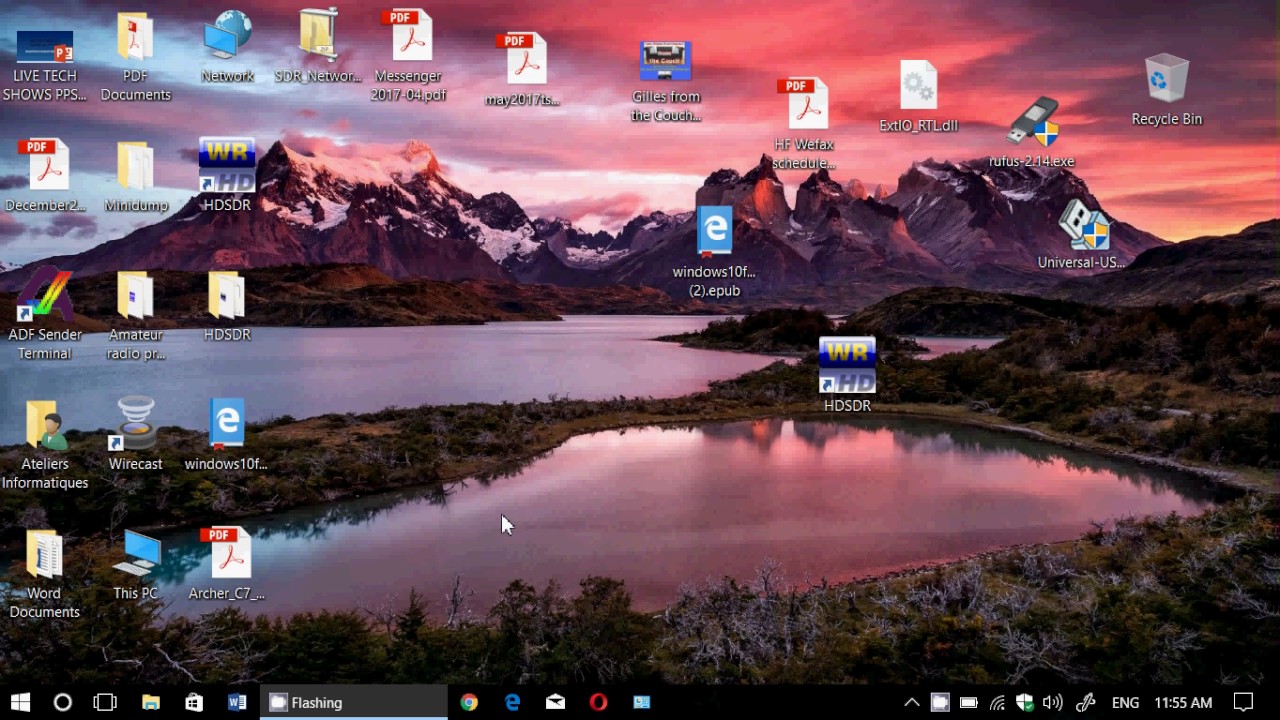The width and height of the screenshot is (1280, 720).
Task: Open Amateur radio pr... folder
Action: point(135,315)
